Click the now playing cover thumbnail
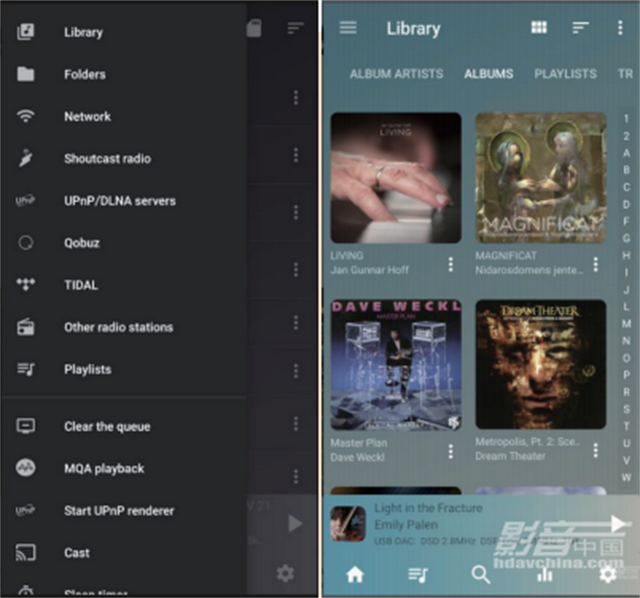 point(348,524)
